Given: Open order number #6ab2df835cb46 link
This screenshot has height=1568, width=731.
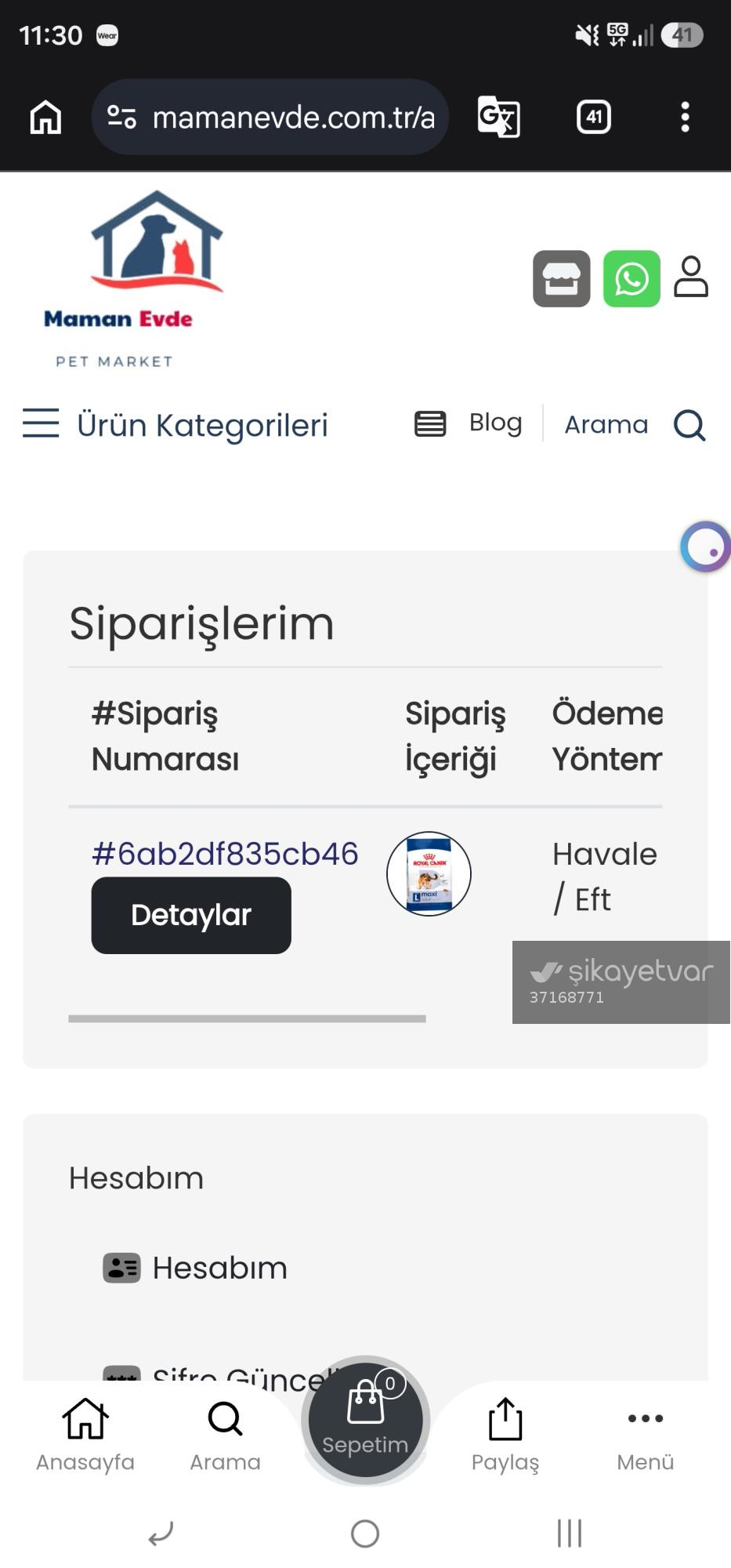Looking at the screenshot, I should [x=225, y=854].
